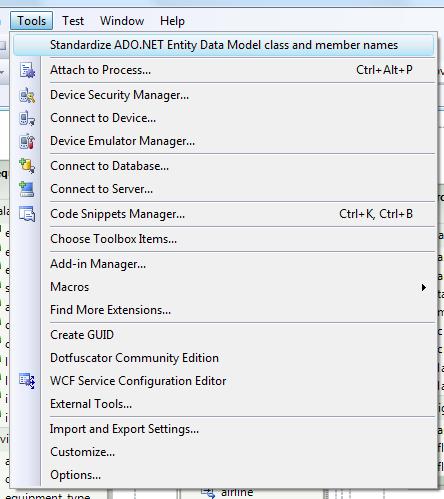Open the Tools menu in the menu bar

coord(31,21)
